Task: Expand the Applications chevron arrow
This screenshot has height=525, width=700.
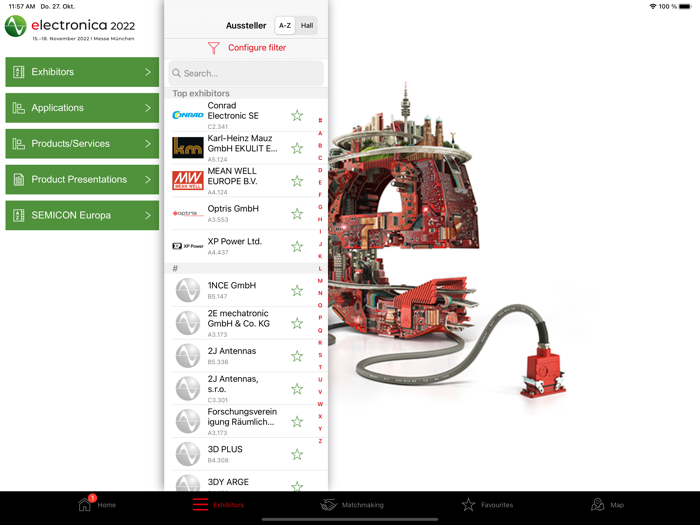Action: 148,108
